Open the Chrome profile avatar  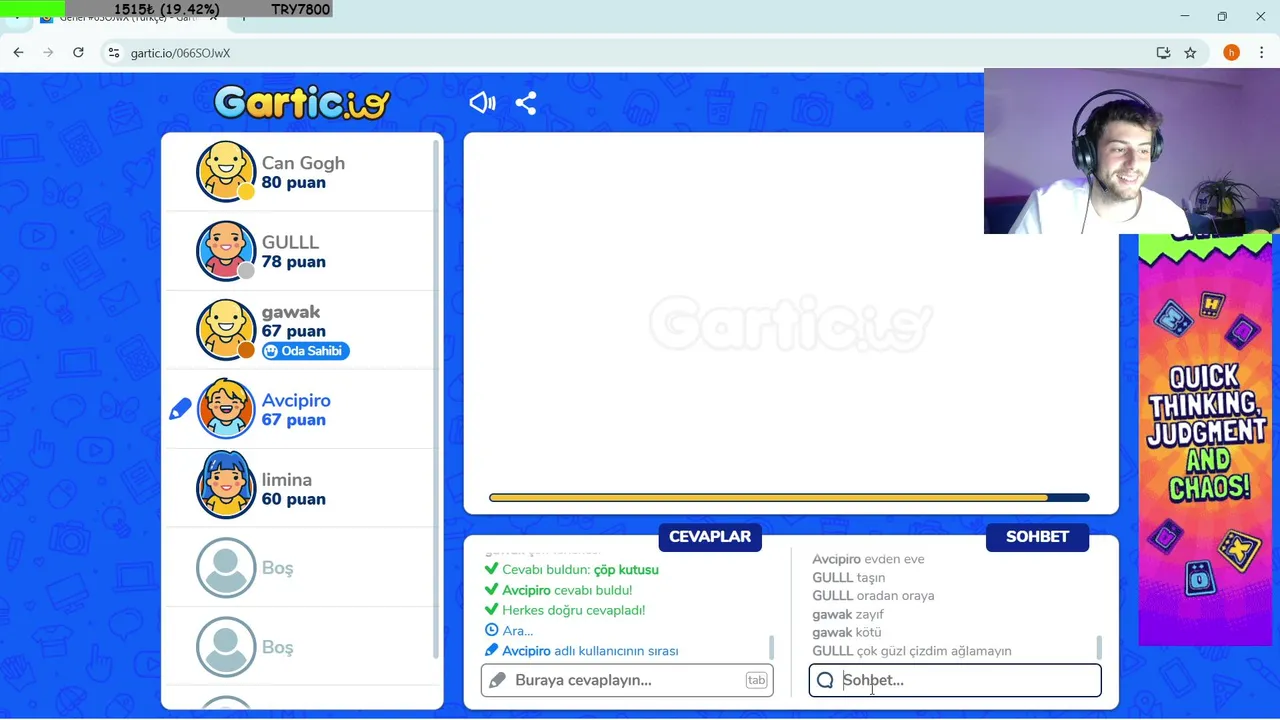[x=1231, y=53]
